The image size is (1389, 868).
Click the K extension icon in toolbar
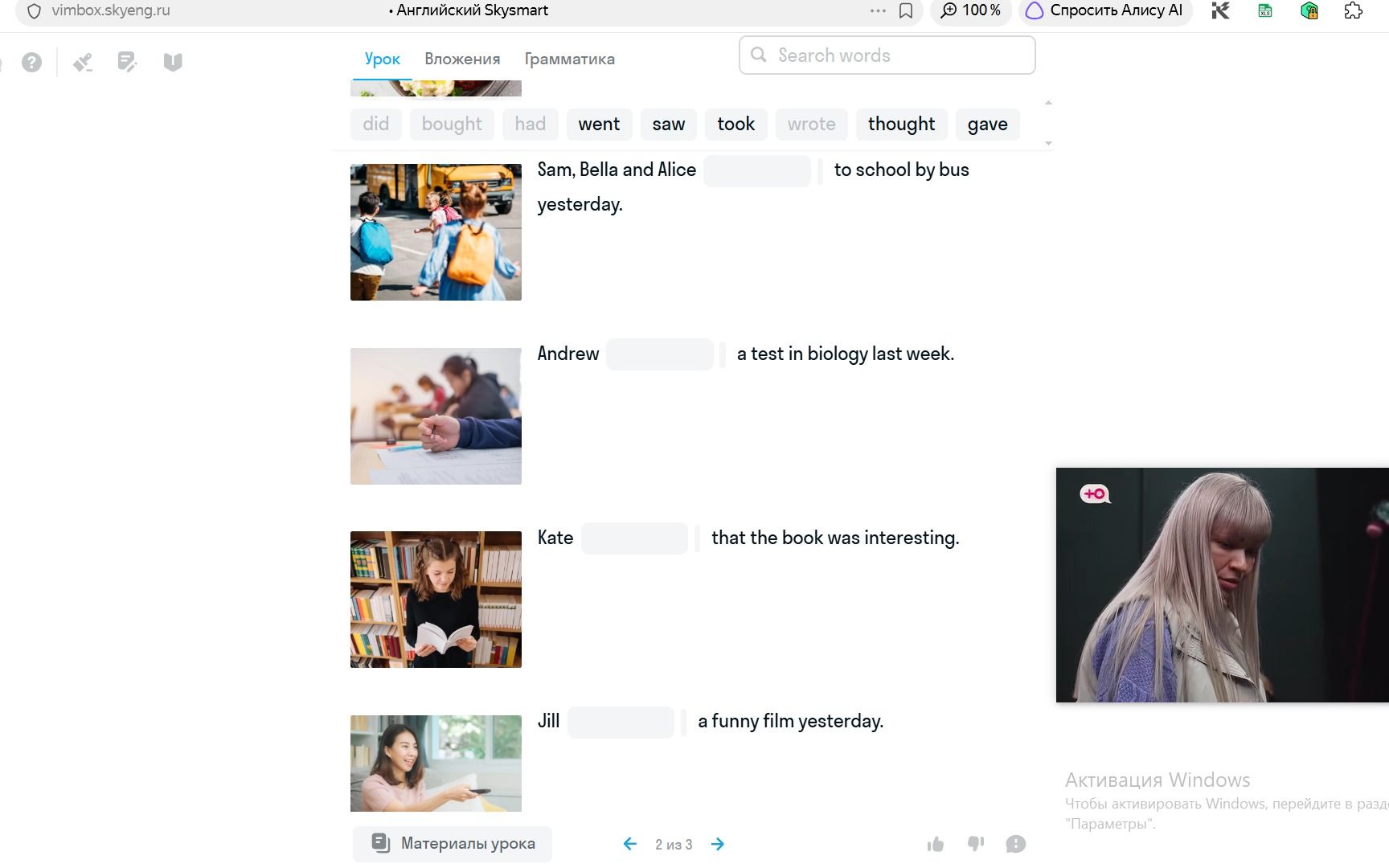[x=1220, y=10]
